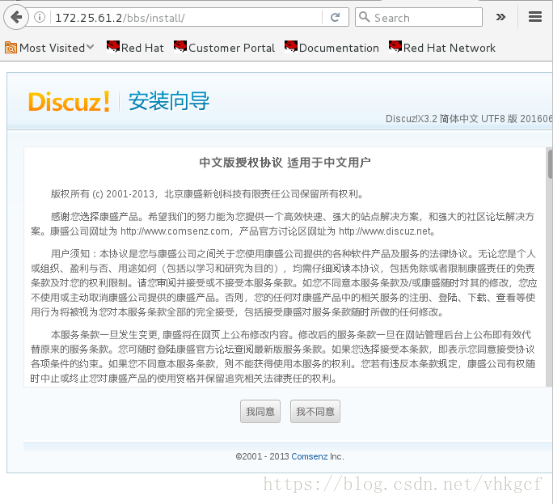Open the Comsenz Inc. footer link
Image resolution: width=554 pixels, height=504 pixels.
(x=309, y=456)
